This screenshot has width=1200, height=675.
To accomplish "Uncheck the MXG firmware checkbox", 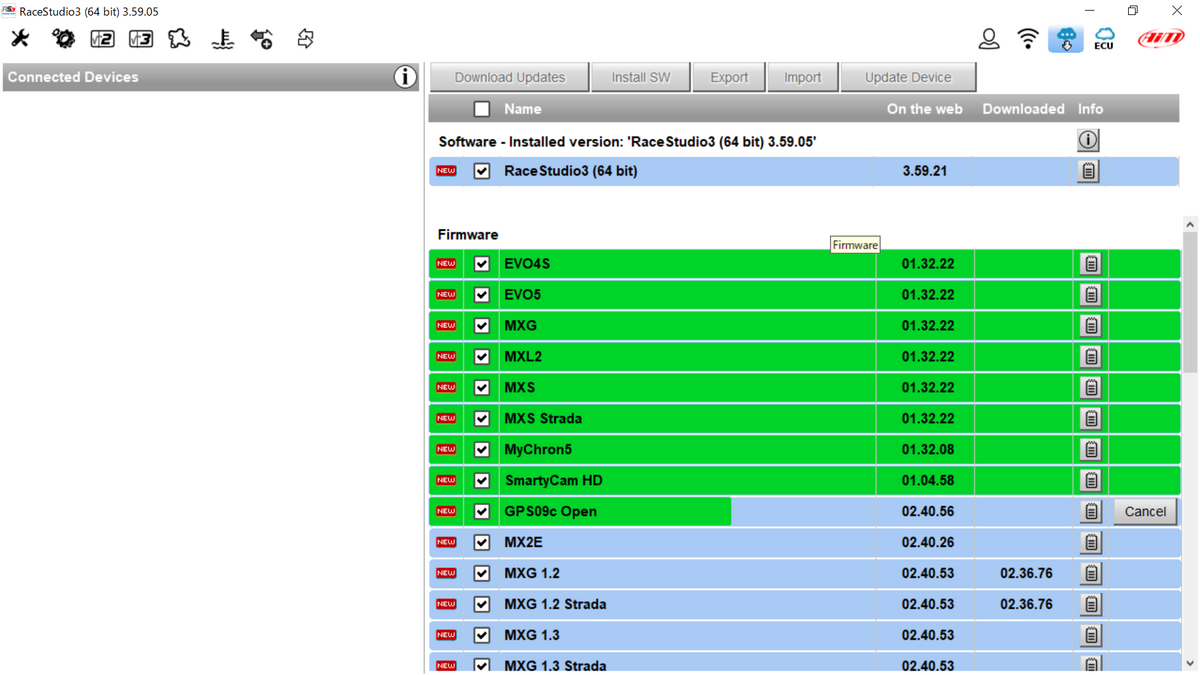I will (x=482, y=326).
